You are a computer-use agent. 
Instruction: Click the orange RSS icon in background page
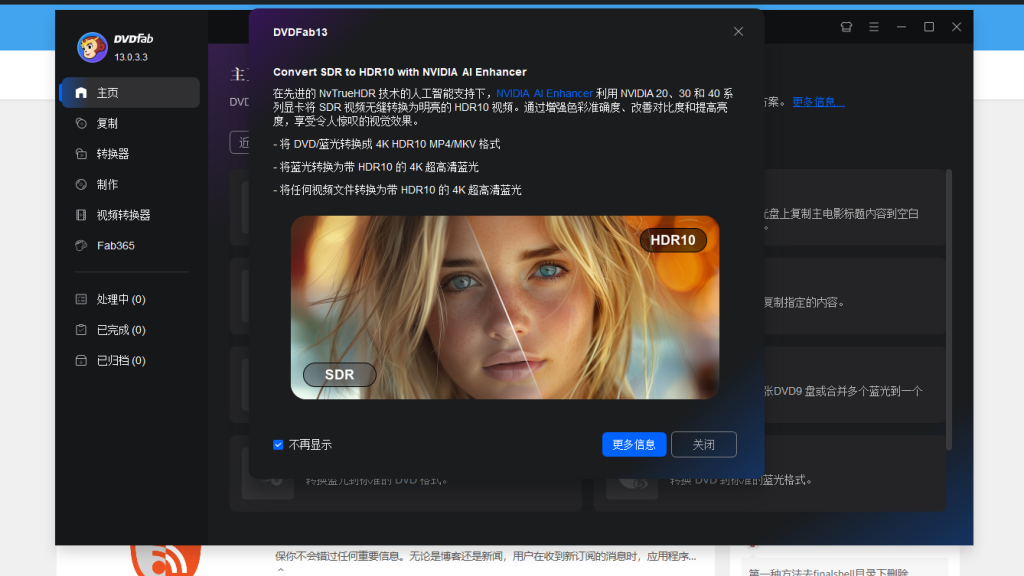coord(166,560)
